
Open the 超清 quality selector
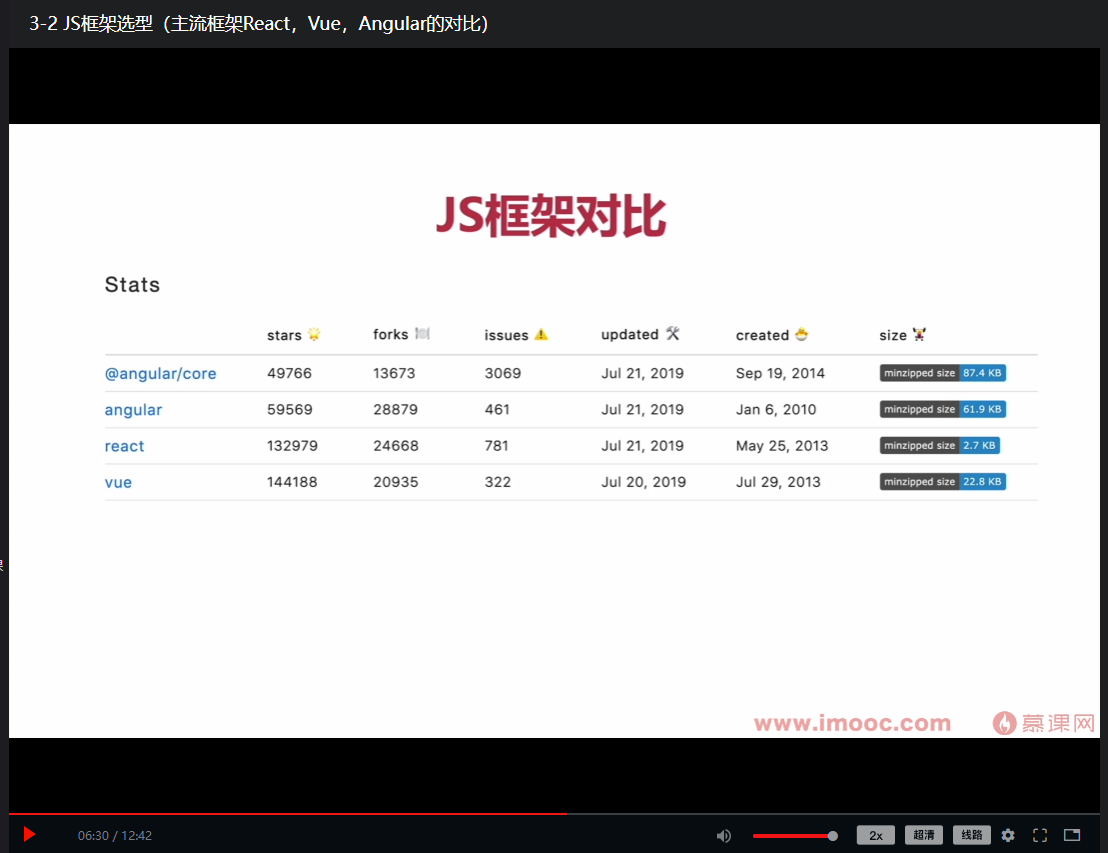point(924,835)
